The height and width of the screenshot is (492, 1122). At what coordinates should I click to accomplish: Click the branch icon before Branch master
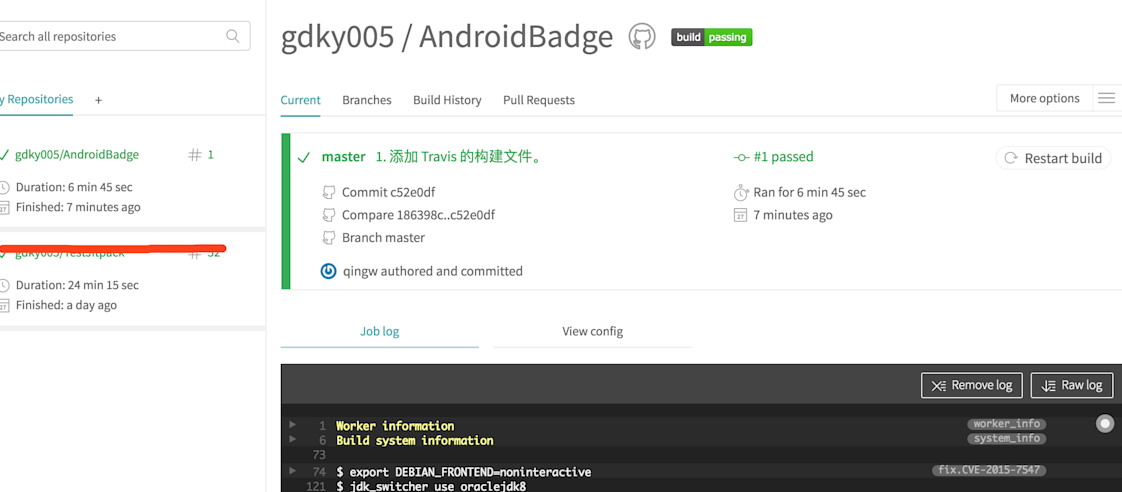[x=329, y=237]
